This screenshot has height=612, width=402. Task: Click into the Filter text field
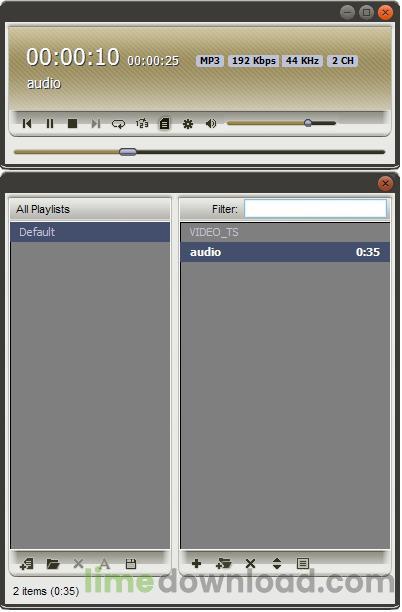[315, 209]
